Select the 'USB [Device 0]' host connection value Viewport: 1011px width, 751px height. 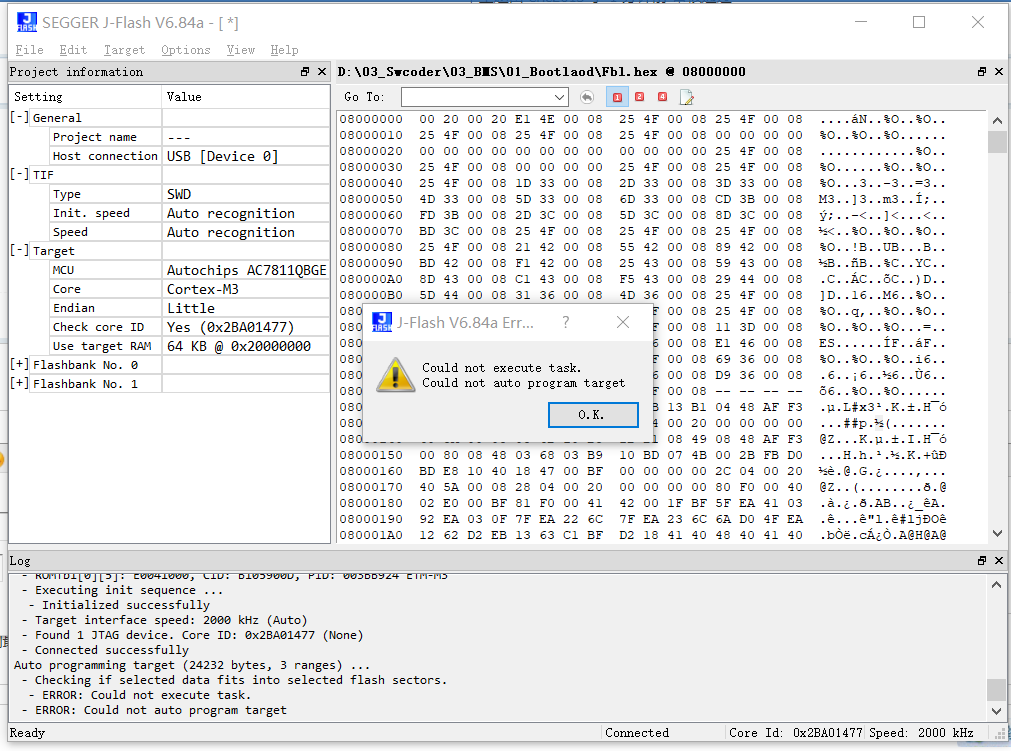(222, 156)
